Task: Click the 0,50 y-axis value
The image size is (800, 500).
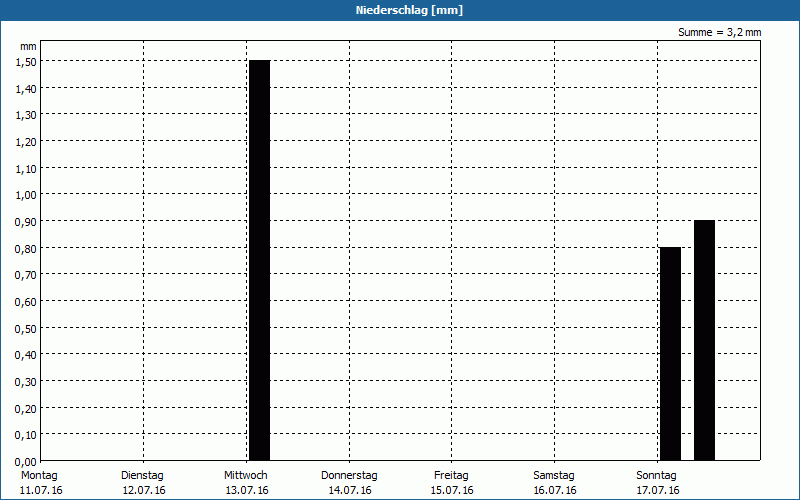Action: click(26, 329)
